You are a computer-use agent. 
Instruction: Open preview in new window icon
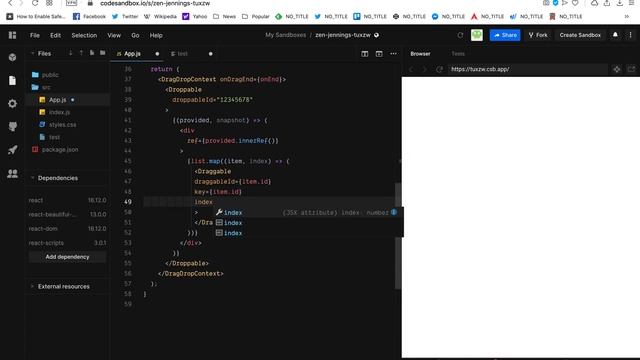tap(631, 69)
